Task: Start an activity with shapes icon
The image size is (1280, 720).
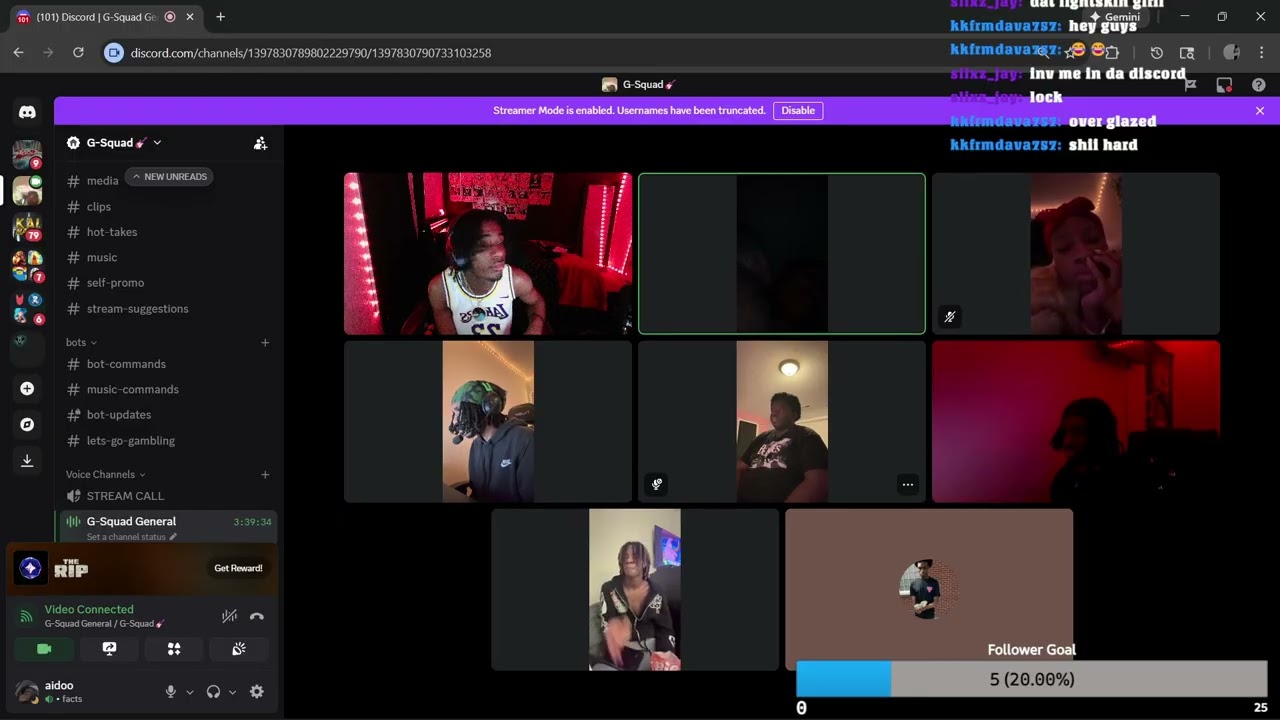Action: click(x=174, y=649)
